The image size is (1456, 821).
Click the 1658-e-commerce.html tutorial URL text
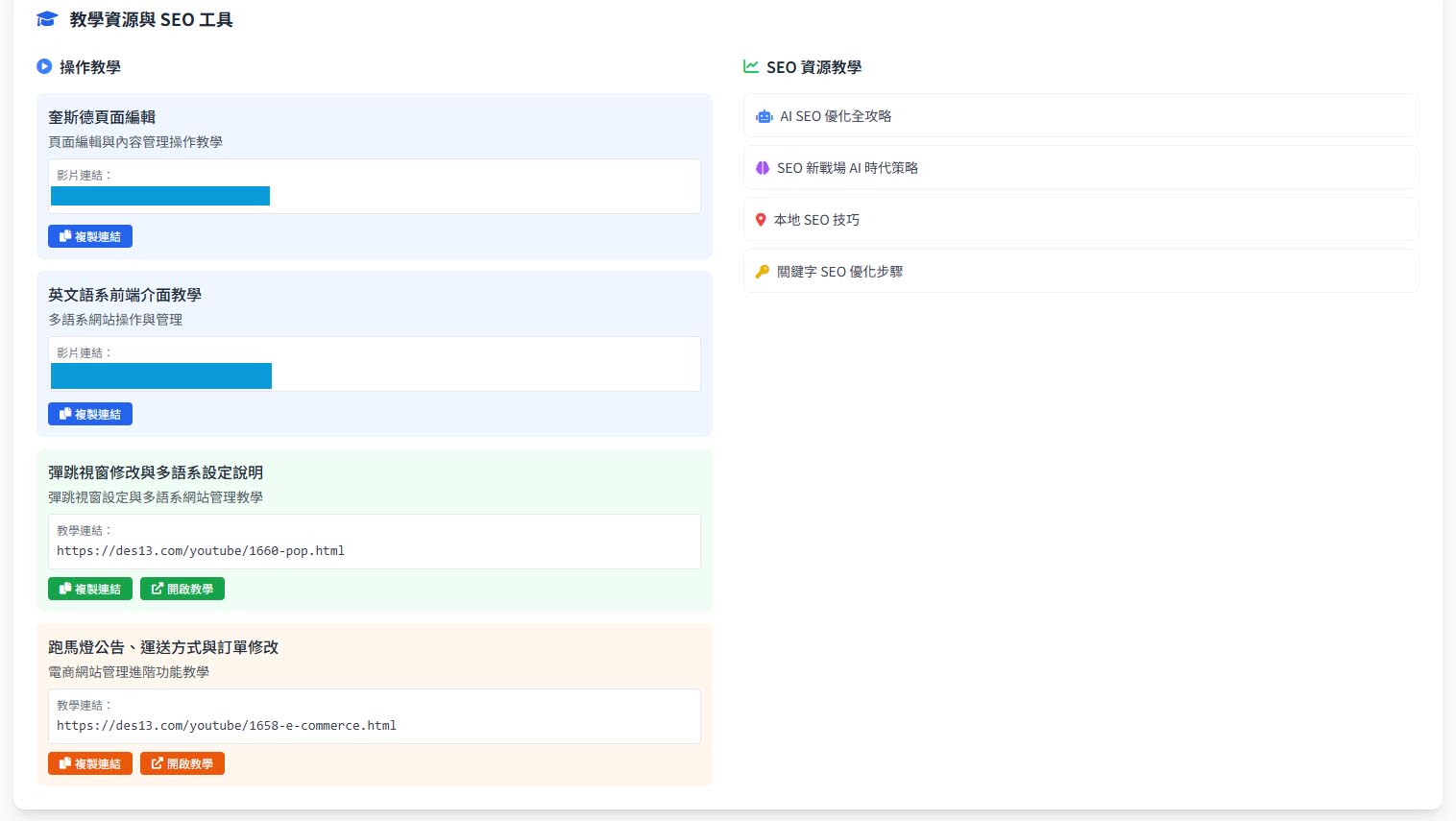227,726
